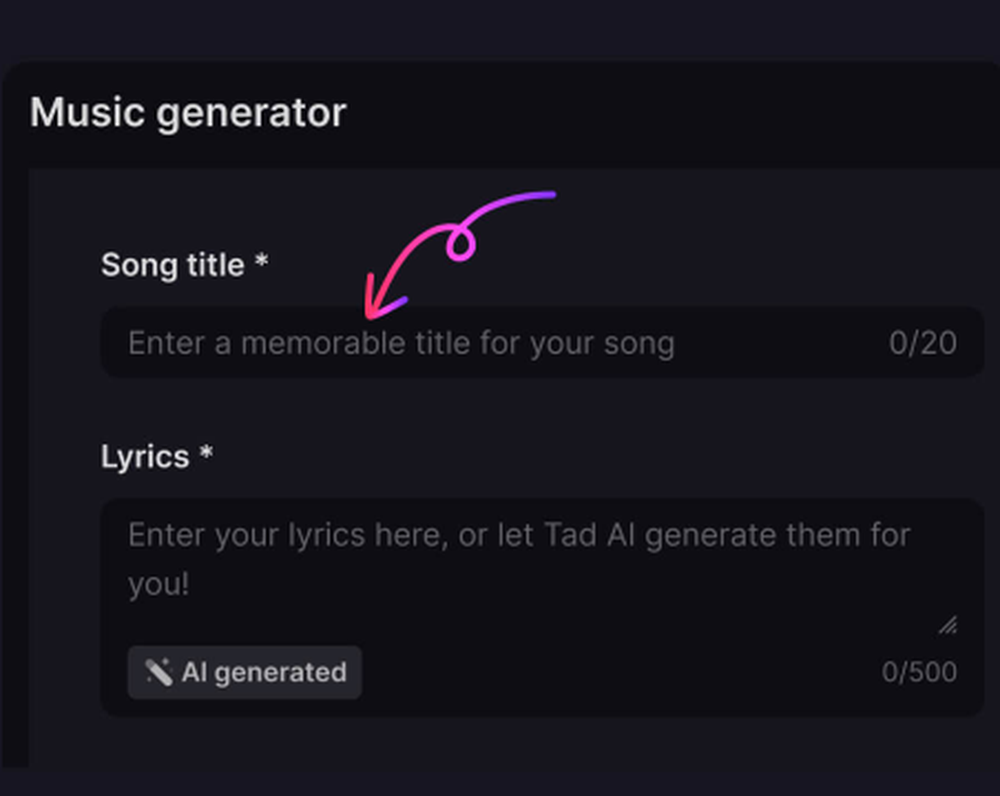
Task: Click the required asterisk next to Song title
Action: pyautogui.click(x=261, y=261)
